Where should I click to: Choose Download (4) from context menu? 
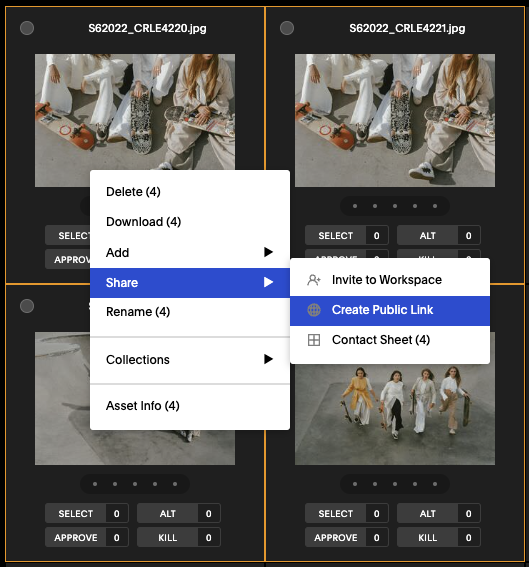(x=190, y=222)
